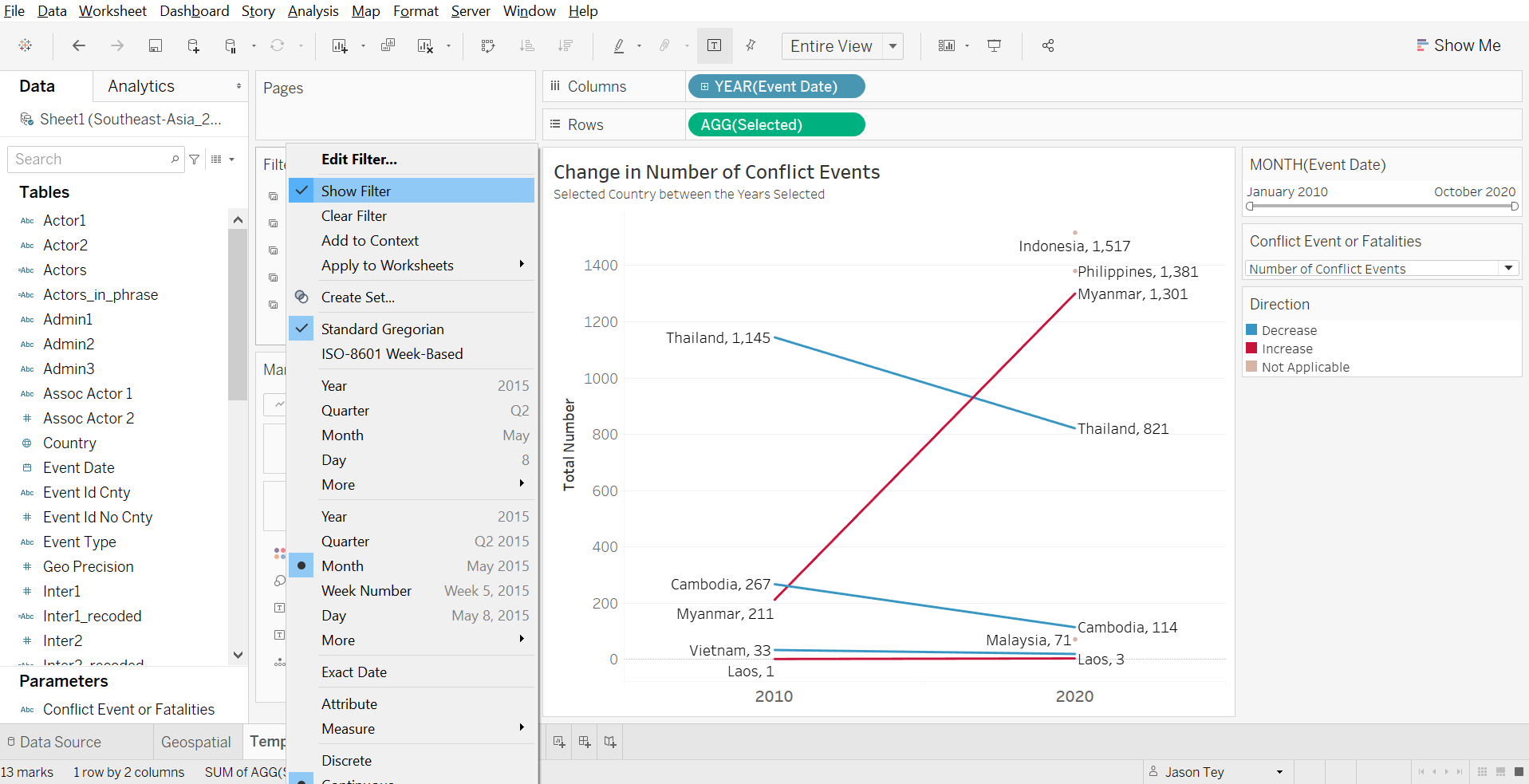Click the Show Me button
Screen dimensions: 1529x784
pos(1458,45)
